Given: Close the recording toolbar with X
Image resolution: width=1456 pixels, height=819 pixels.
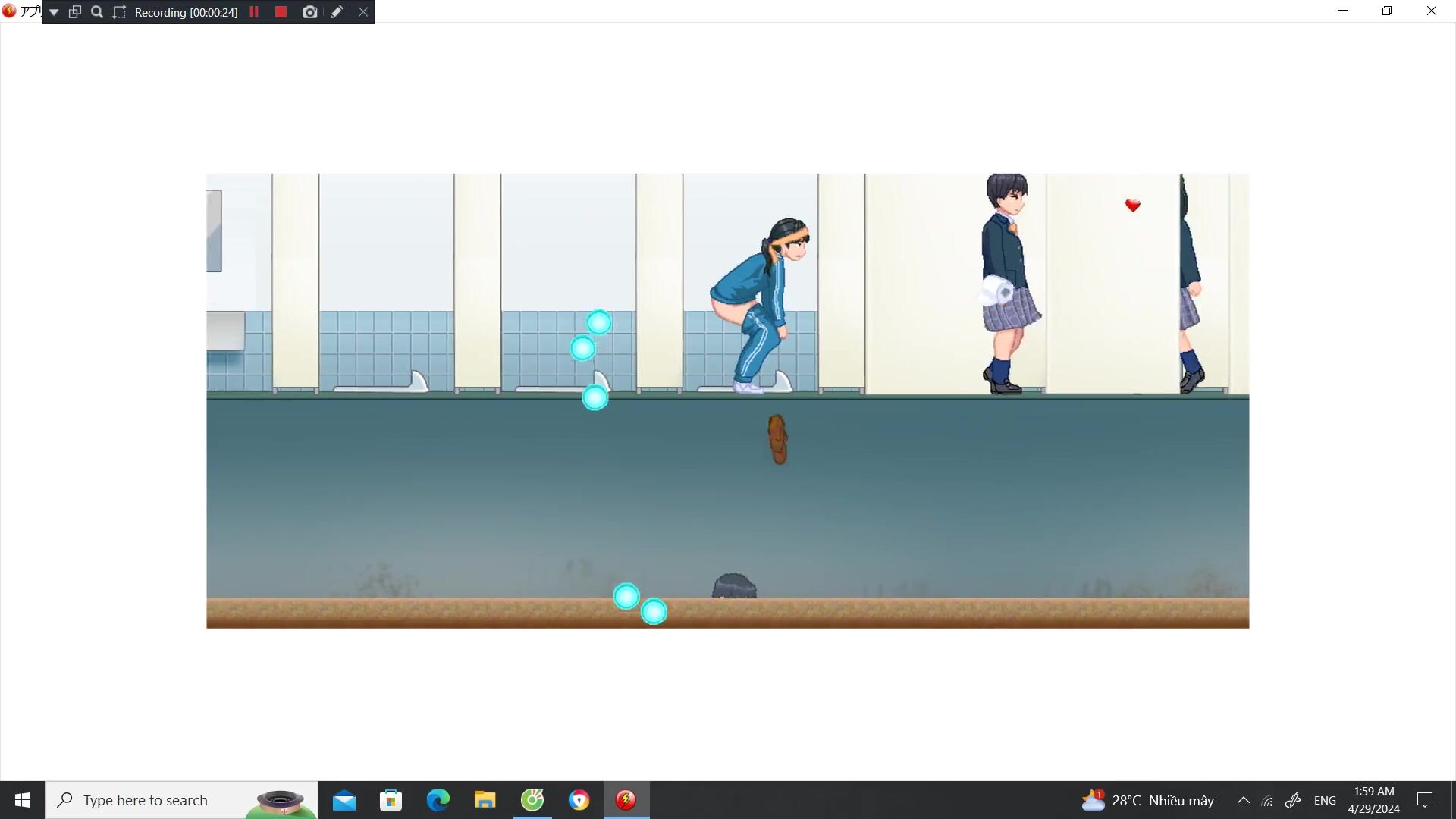Looking at the screenshot, I should [x=363, y=12].
